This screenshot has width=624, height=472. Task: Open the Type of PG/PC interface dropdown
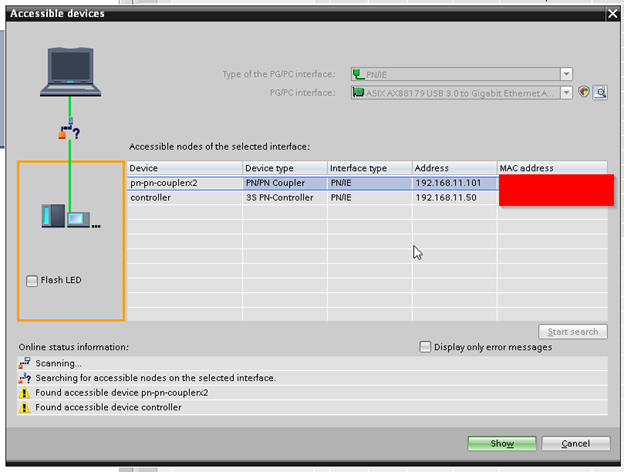(566, 74)
